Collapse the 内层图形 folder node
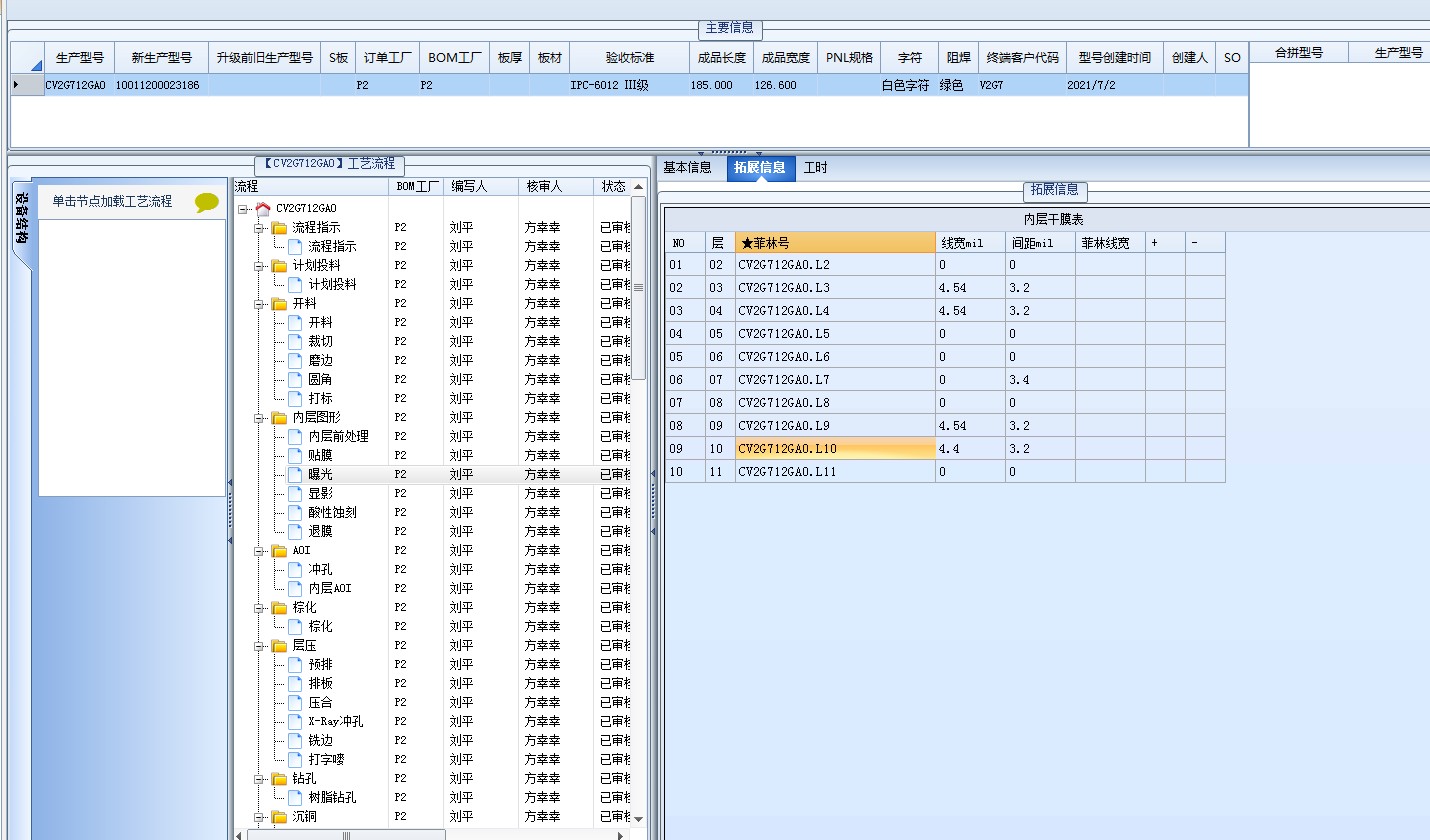This screenshot has width=1430, height=840. (x=259, y=418)
